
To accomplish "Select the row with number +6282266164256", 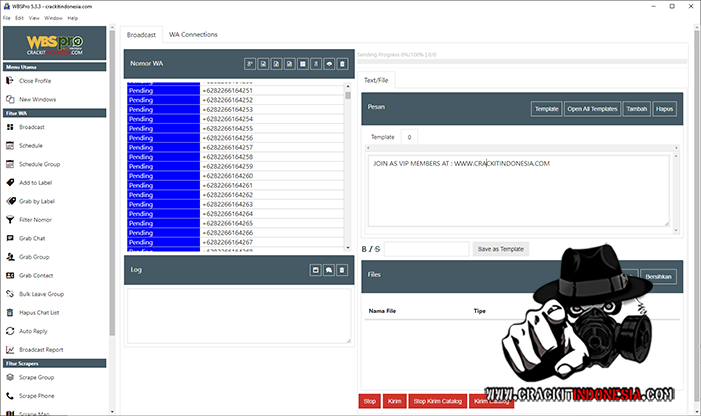I will tap(235, 138).
